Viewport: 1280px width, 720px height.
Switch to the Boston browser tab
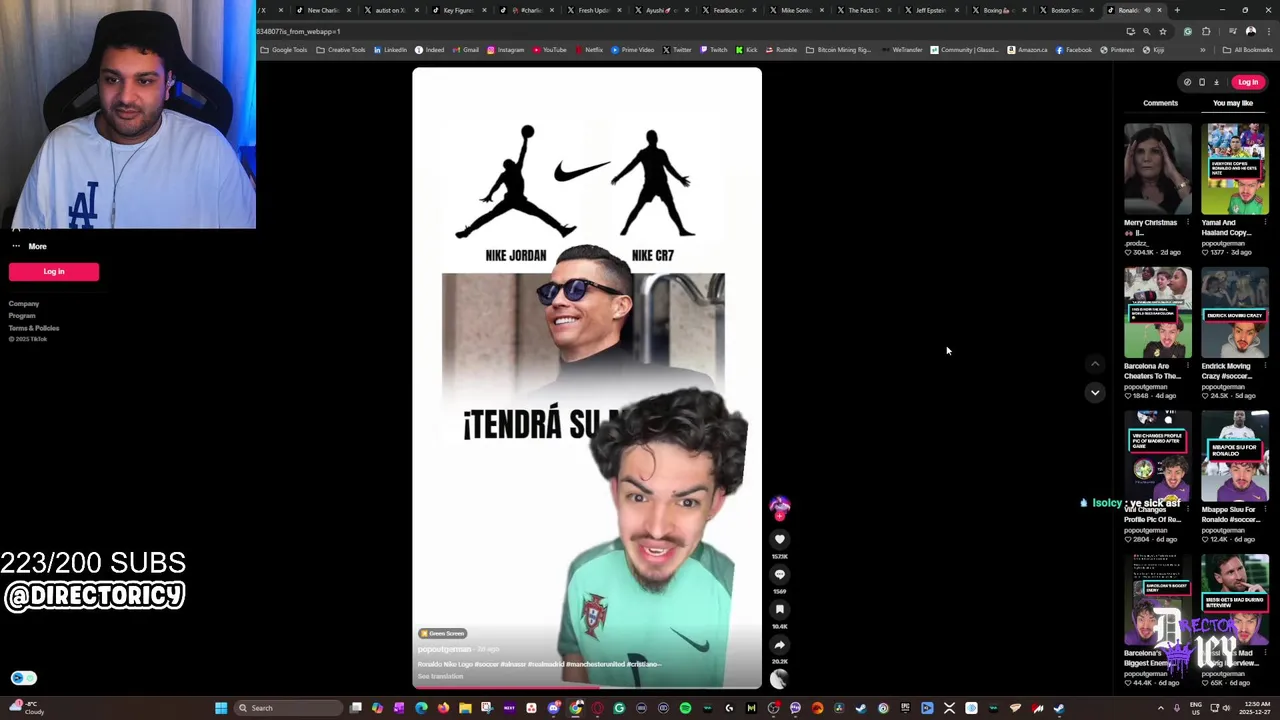1065,10
